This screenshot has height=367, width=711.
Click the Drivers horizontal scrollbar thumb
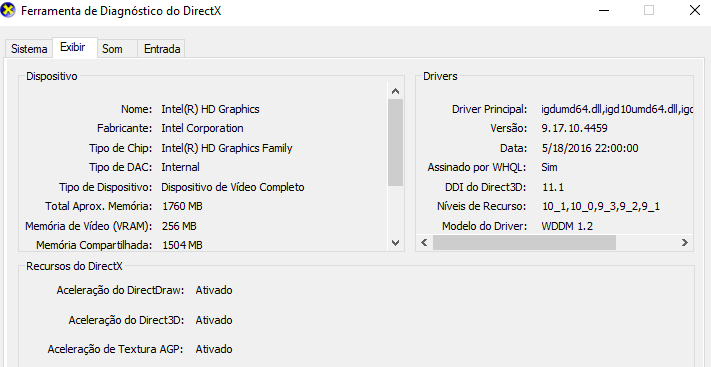[x=524, y=243]
